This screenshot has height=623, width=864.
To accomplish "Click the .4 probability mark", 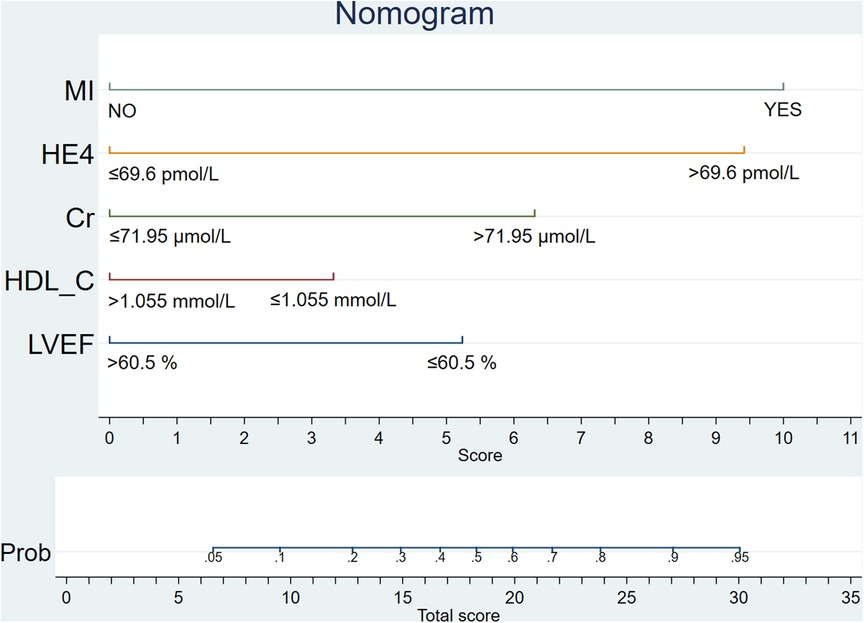I will [x=440, y=557].
